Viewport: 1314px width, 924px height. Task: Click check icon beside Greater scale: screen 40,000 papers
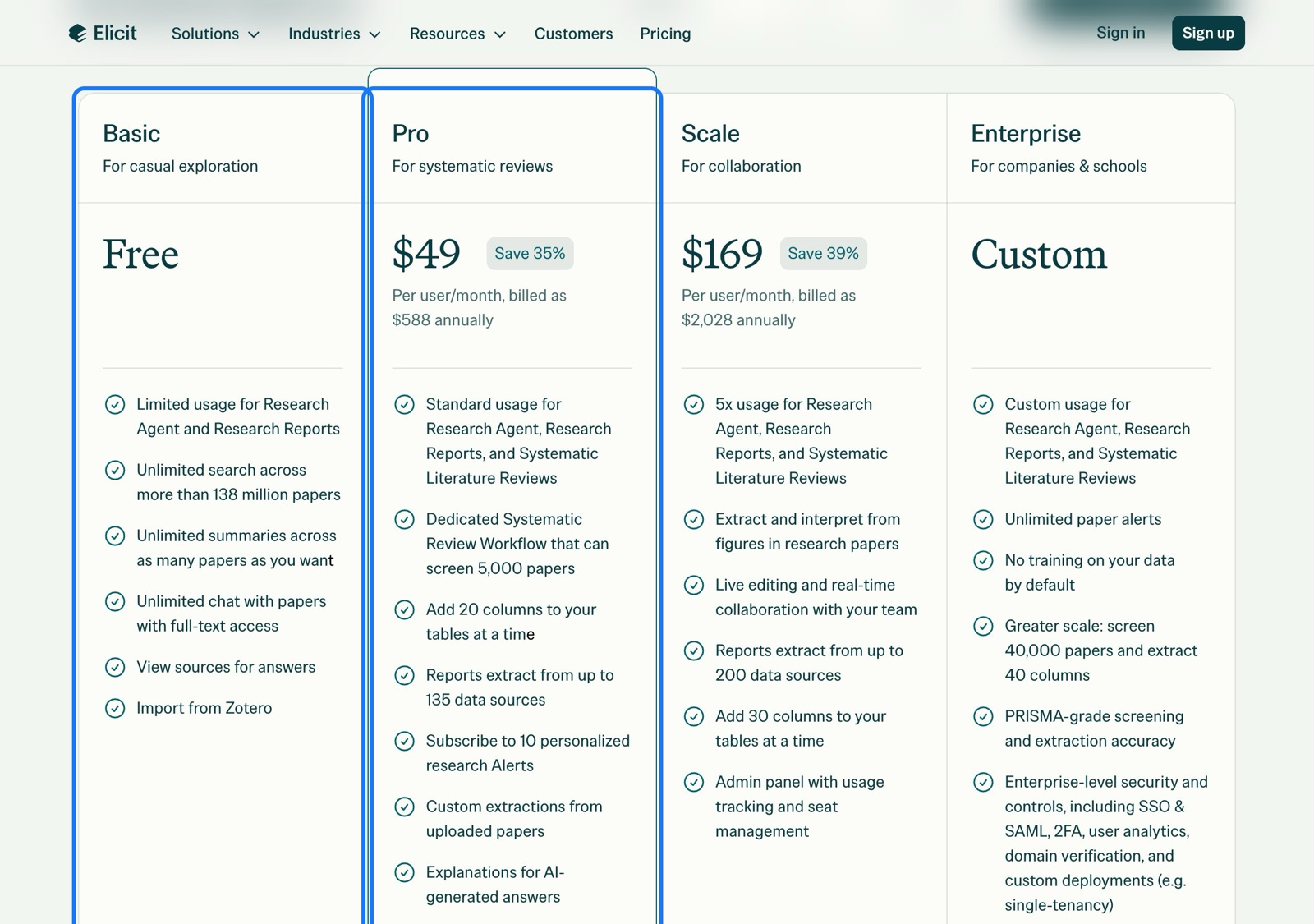[x=983, y=626]
